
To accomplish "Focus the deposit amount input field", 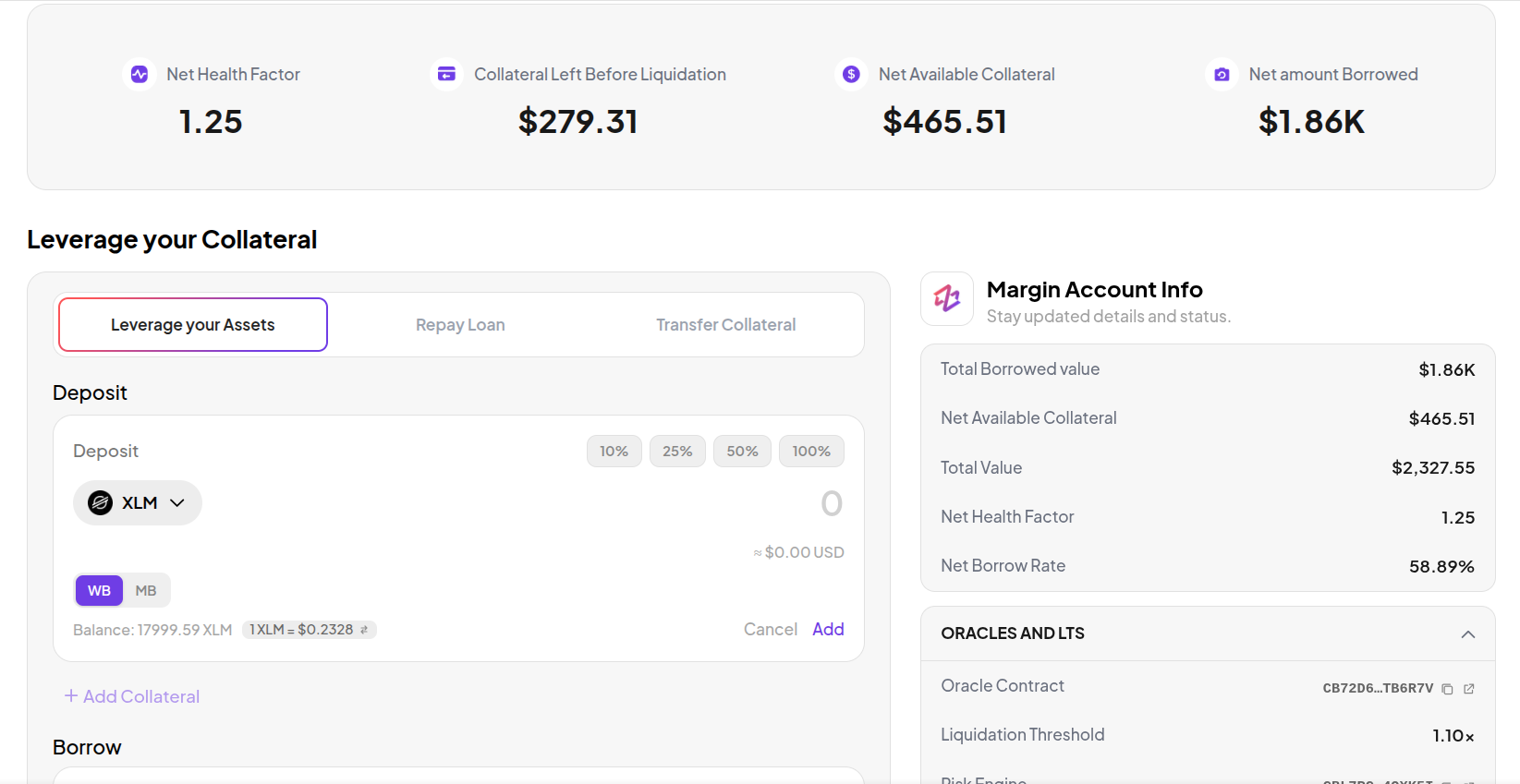I will coord(832,503).
